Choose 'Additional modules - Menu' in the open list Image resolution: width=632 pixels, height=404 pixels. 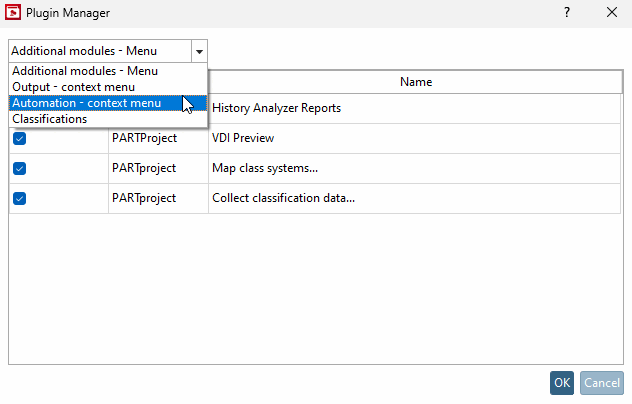tap(85, 71)
